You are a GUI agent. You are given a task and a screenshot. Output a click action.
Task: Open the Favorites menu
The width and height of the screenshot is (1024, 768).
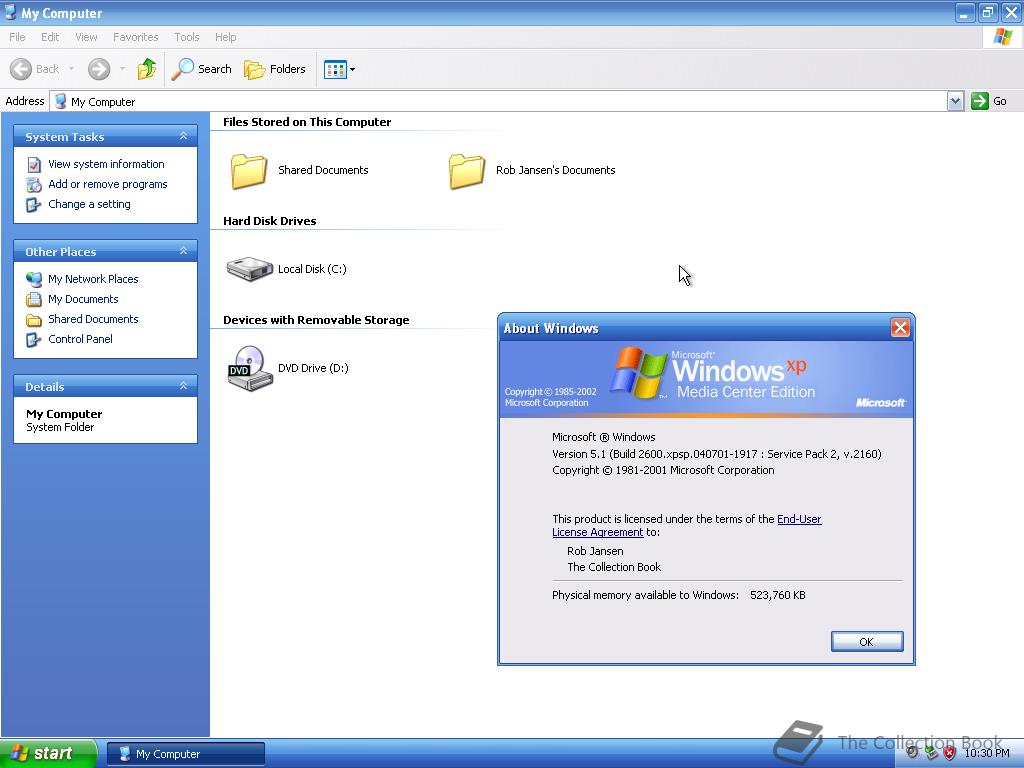click(135, 37)
